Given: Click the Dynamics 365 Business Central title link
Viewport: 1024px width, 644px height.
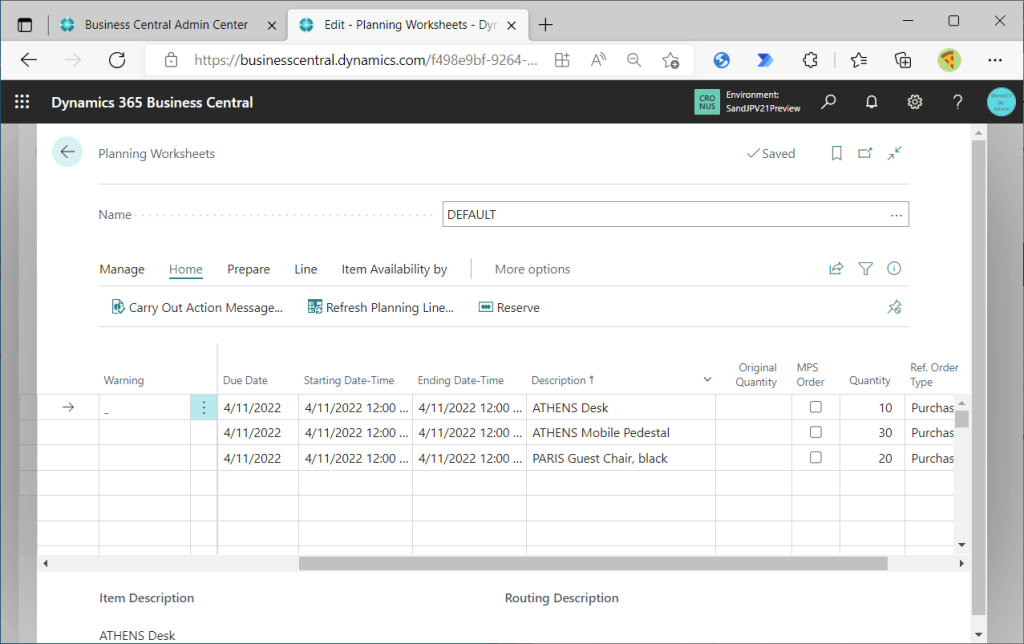Looking at the screenshot, I should pos(152,103).
